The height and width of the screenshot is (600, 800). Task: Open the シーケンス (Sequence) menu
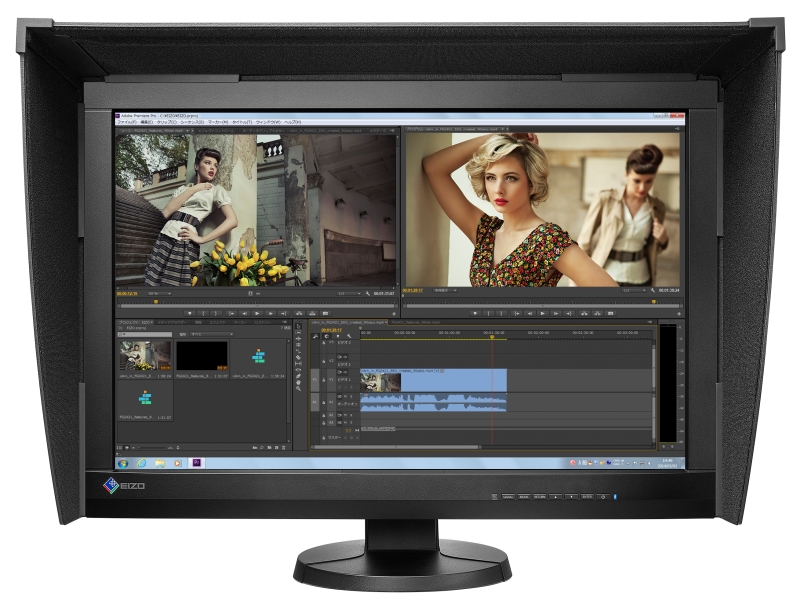click(190, 122)
